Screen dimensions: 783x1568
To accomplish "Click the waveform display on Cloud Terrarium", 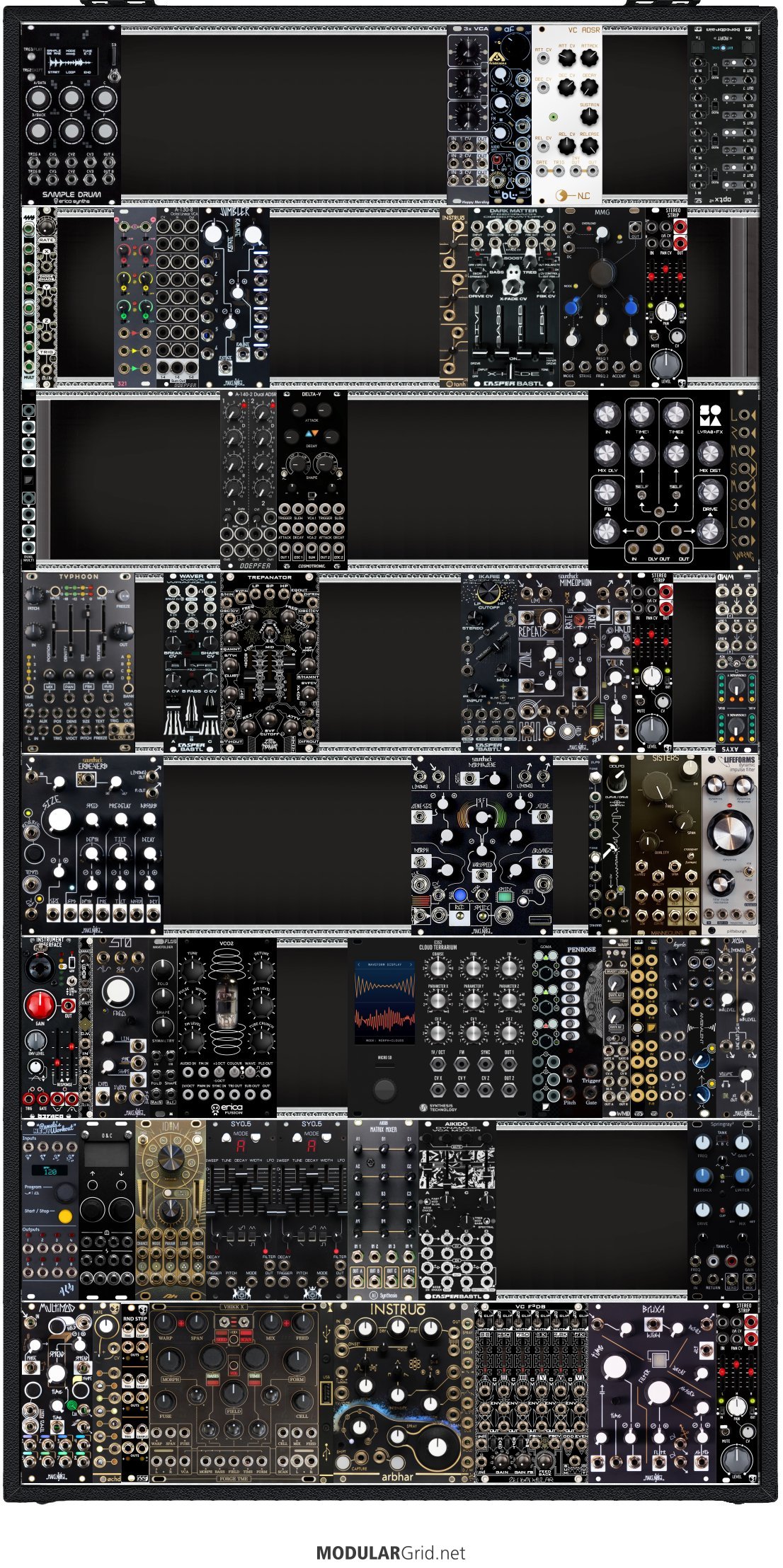I will (x=384, y=1002).
